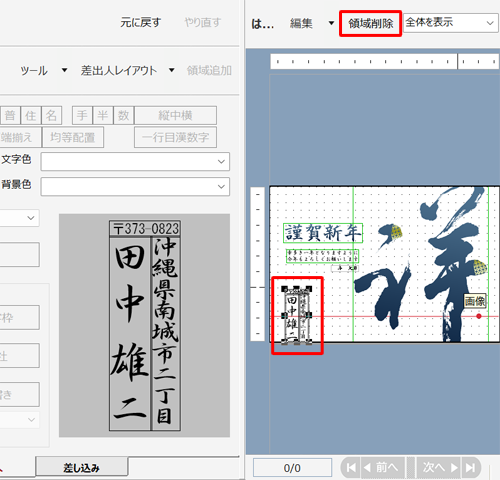This screenshot has width=500, height=480.
Task: Open the 差出人レイアウト menu
Action: click(x=119, y=71)
